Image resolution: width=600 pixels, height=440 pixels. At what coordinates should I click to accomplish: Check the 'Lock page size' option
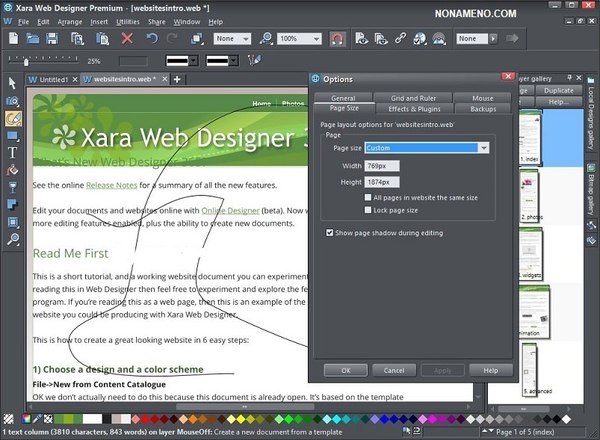click(368, 211)
